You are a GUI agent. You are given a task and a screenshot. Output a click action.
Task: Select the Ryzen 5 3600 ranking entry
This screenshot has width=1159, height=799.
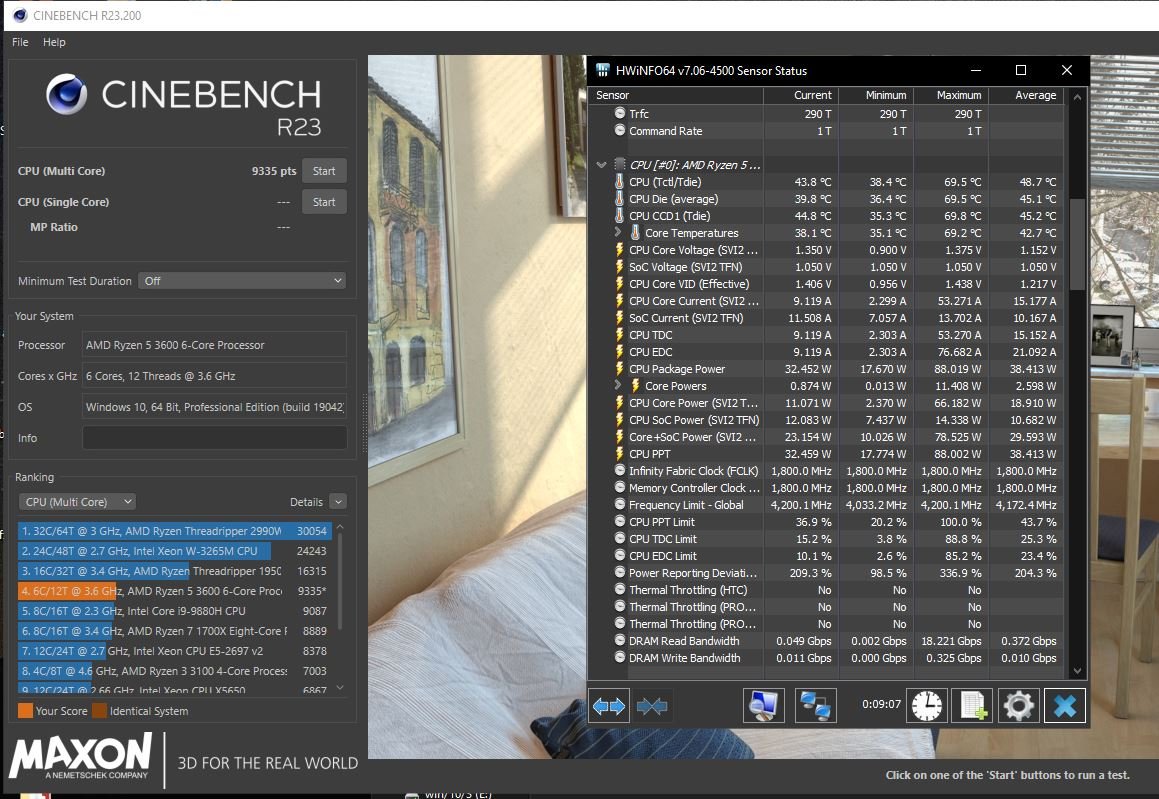174,591
